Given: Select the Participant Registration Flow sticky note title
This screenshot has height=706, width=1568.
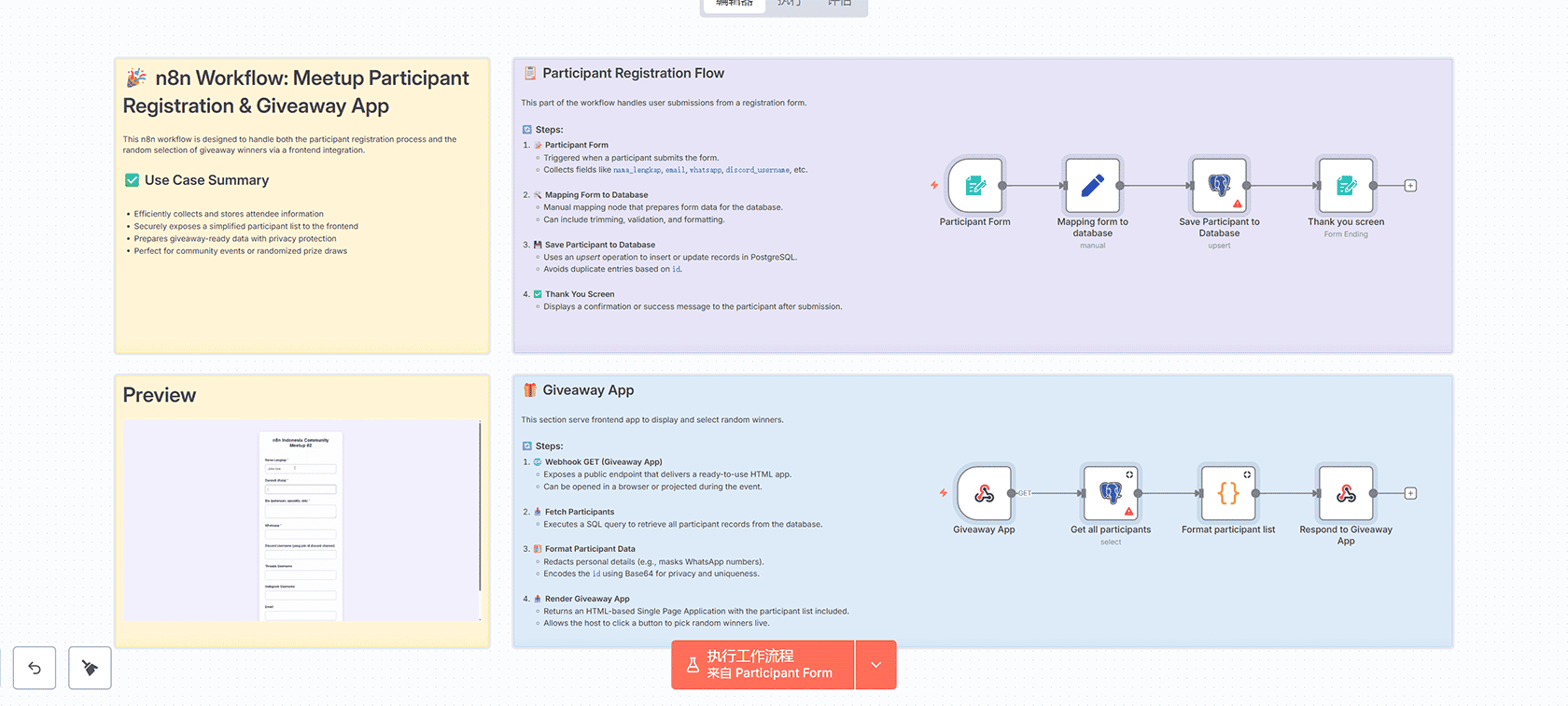Looking at the screenshot, I should (633, 73).
